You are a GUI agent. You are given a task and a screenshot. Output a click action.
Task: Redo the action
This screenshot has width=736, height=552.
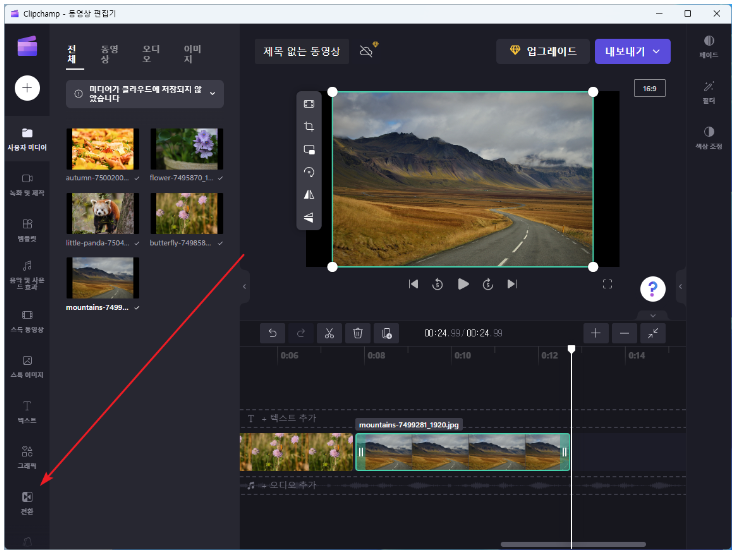[x=301, y=333]
